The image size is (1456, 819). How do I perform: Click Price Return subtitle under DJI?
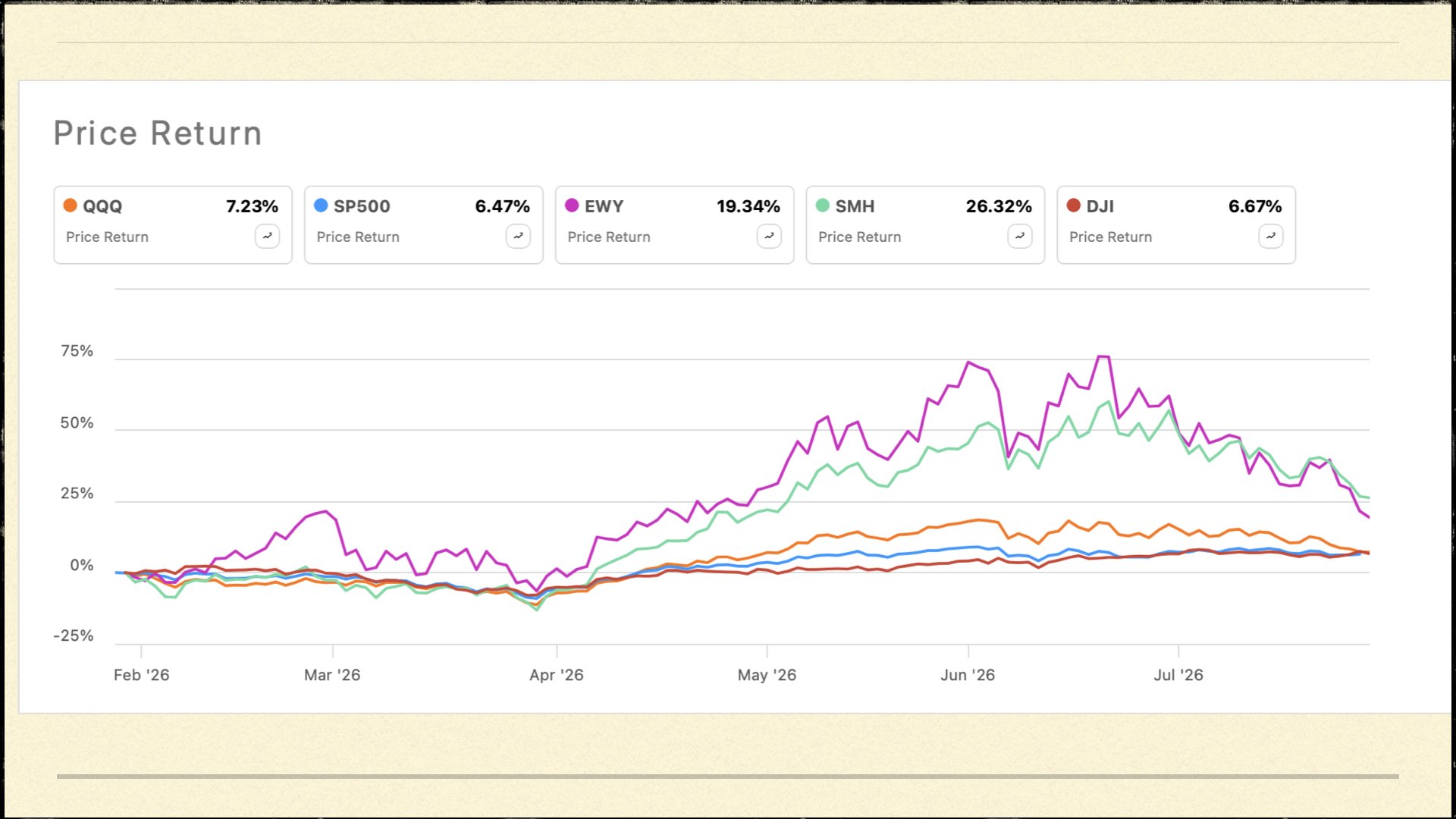1111,237
